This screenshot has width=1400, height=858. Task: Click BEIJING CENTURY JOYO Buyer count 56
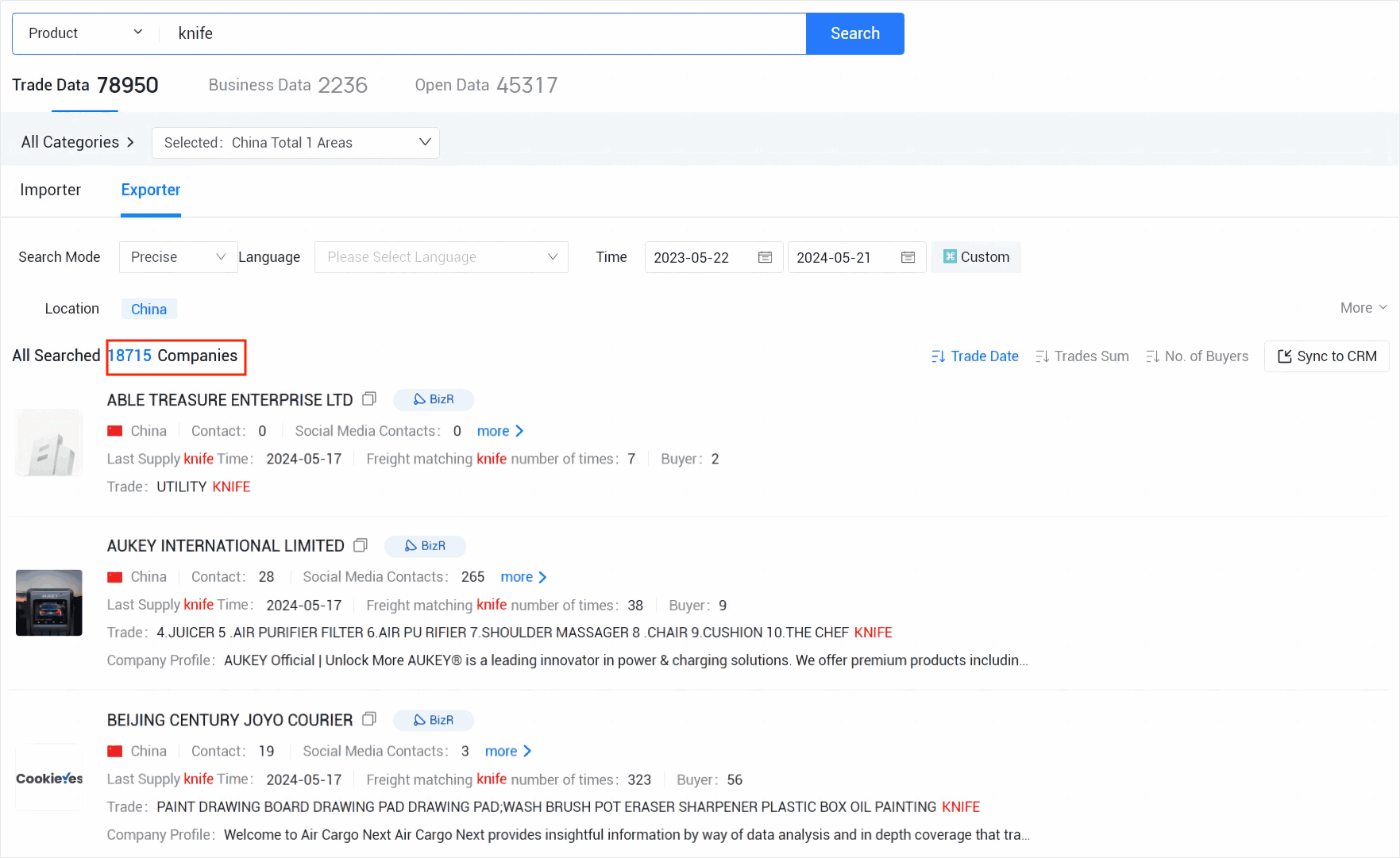[735, 779]
